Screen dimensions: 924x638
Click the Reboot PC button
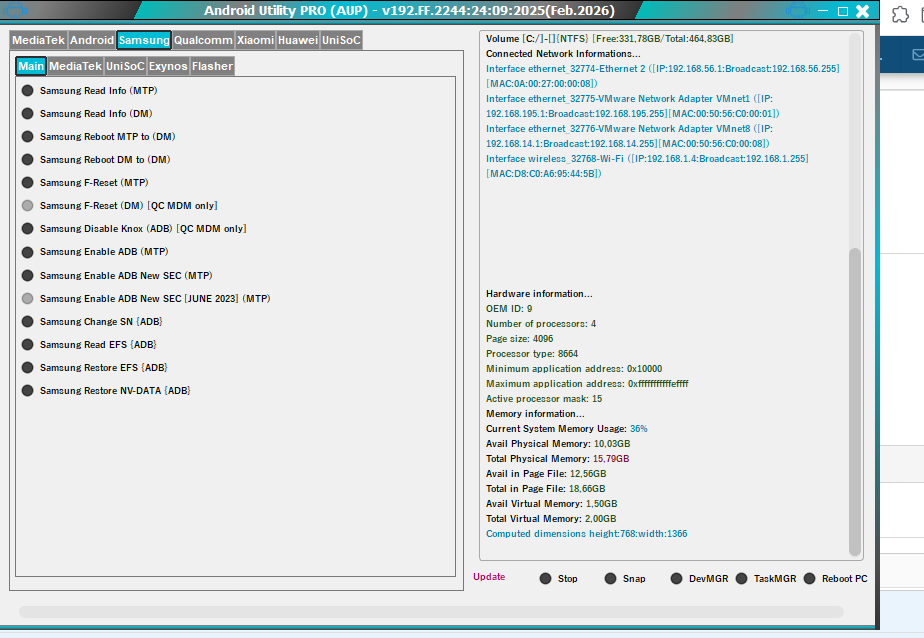click(x=810, y=579)
